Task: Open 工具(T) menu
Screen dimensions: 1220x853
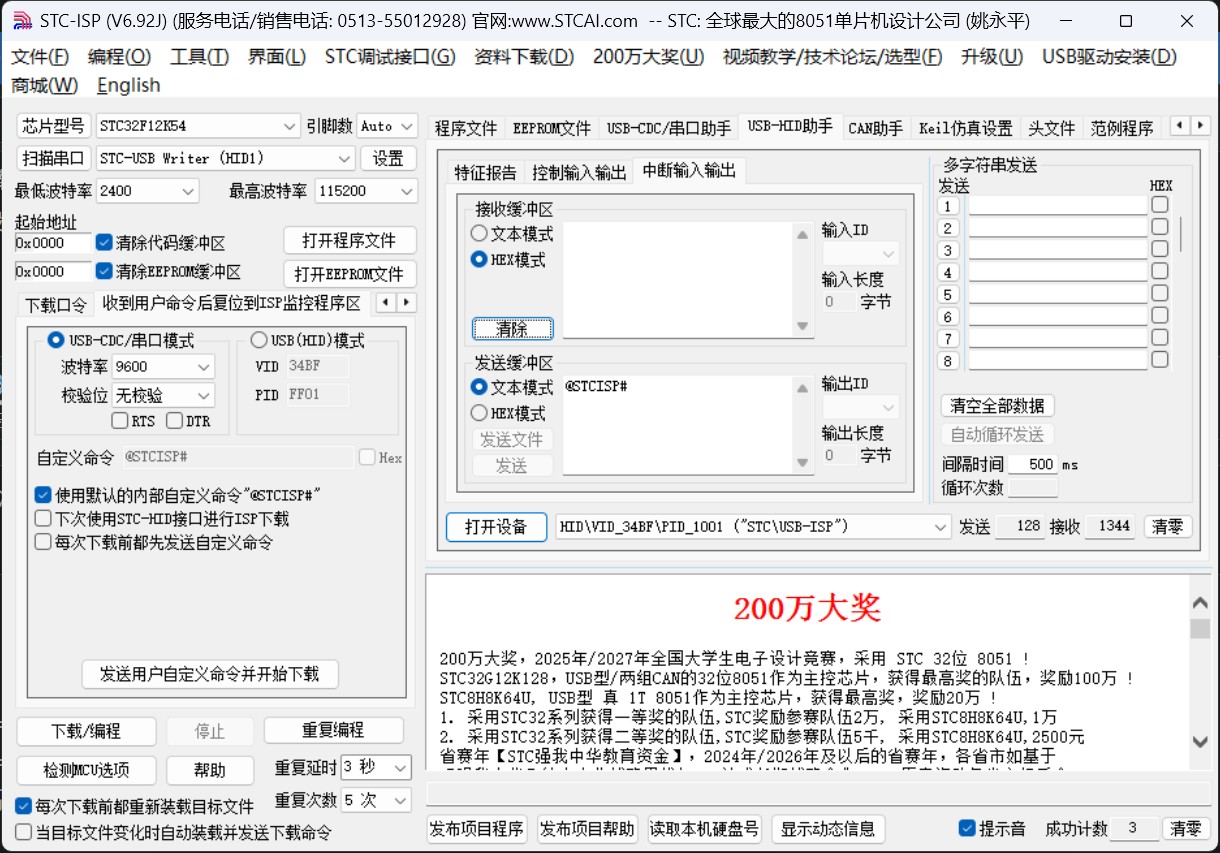Action: tap(200, 57)
